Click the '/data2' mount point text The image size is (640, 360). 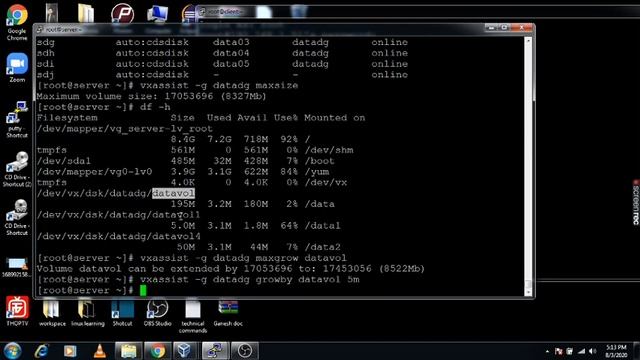click(322, 247)
